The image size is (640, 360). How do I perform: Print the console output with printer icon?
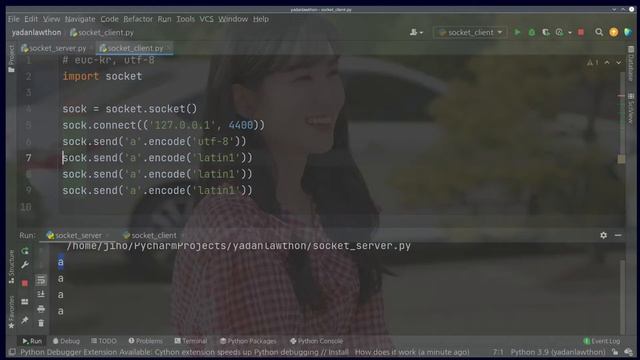click(x=41, y=309)
